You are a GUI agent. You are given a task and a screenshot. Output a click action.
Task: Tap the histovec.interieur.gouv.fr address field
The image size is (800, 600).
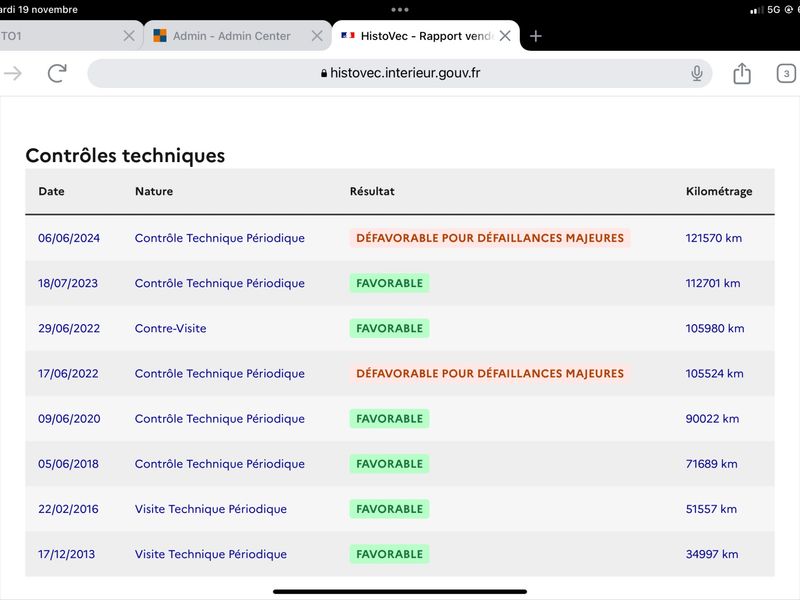pos(399,73)
